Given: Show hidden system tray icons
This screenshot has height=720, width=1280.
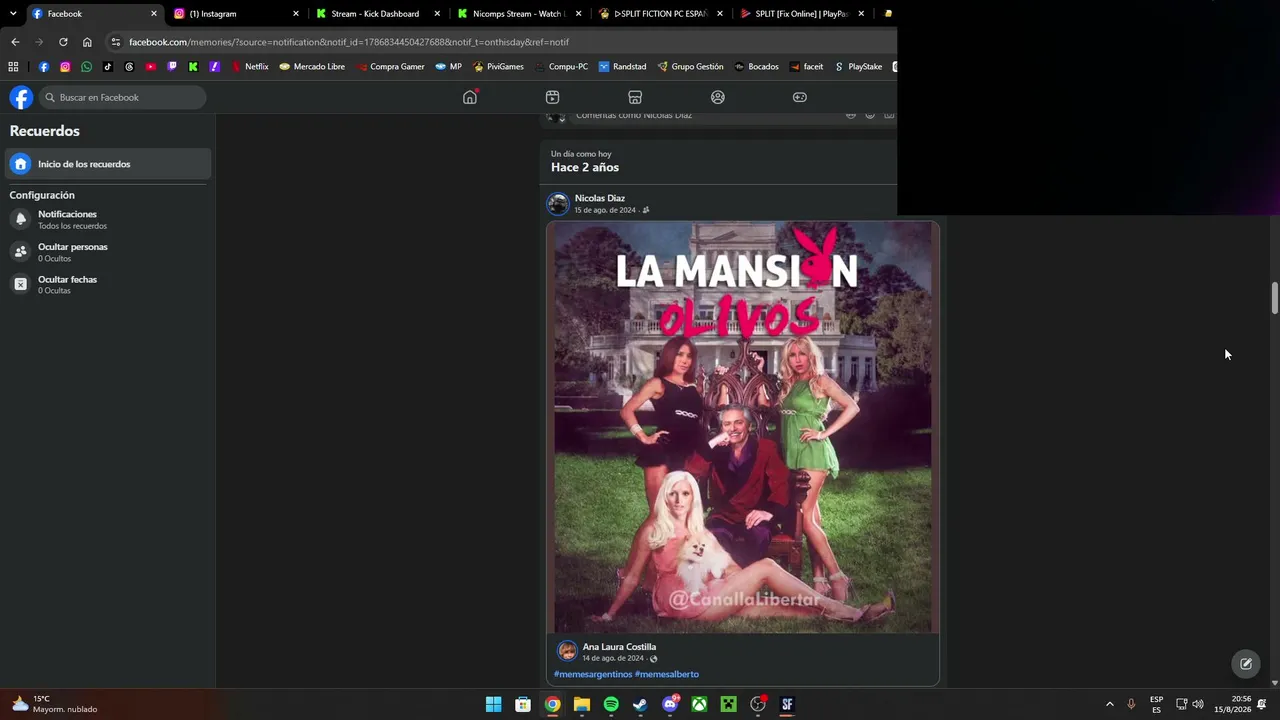Looking at the screenshot, I should click(1109, 704).
